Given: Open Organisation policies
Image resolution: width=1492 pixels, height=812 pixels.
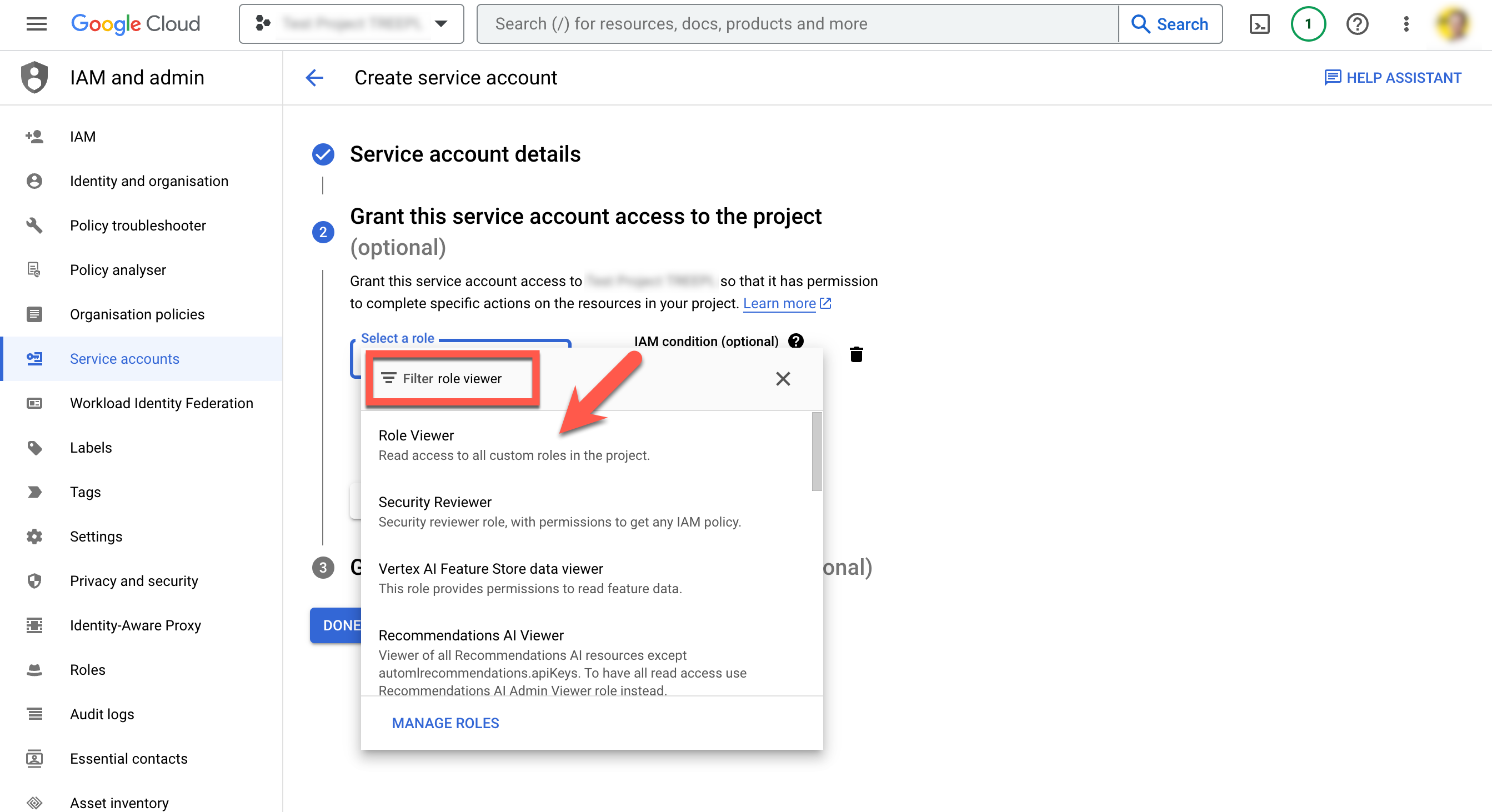Looking at the screenshot, I should point(141,314).
